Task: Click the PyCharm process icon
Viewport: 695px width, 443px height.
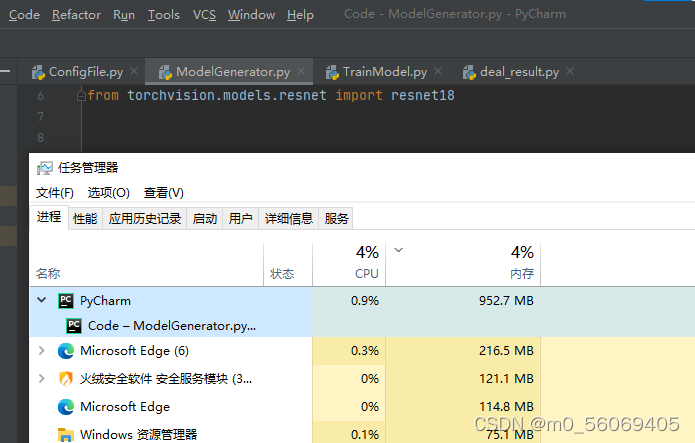Action: point(66,301)
